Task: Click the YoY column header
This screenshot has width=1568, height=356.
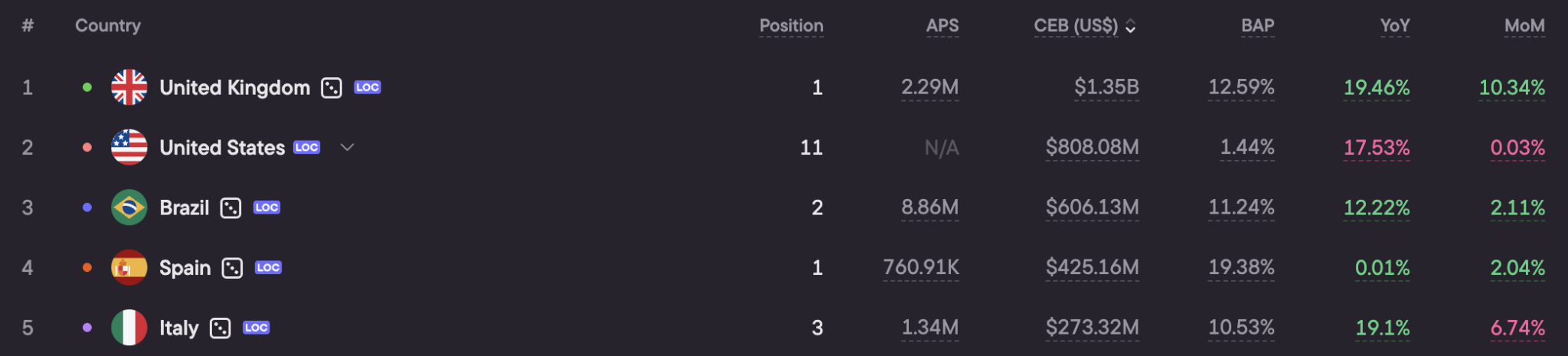Action: tap(1395, 26)
